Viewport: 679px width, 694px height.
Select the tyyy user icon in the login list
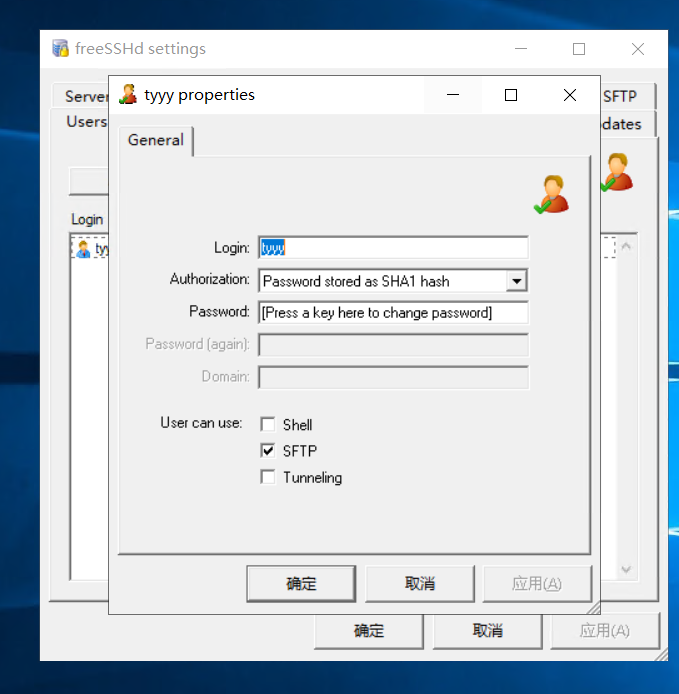click(x=83, y=249)
